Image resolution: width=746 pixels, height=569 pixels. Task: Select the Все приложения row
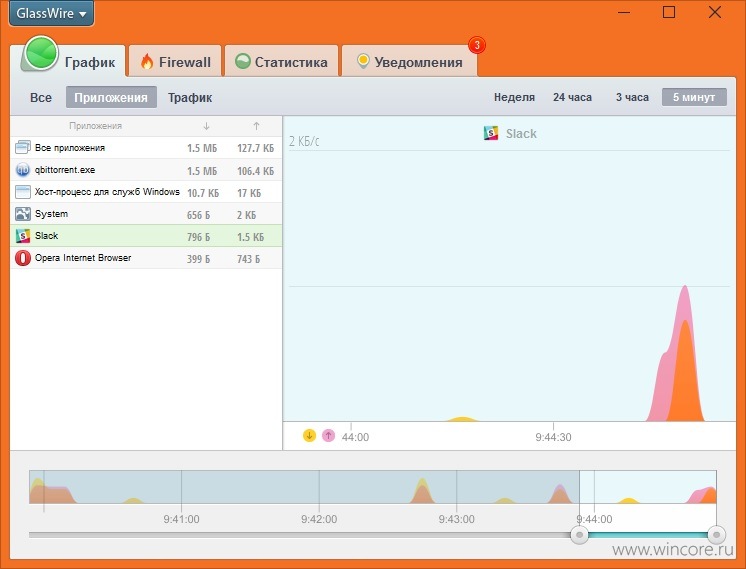[x=146, y=148]
